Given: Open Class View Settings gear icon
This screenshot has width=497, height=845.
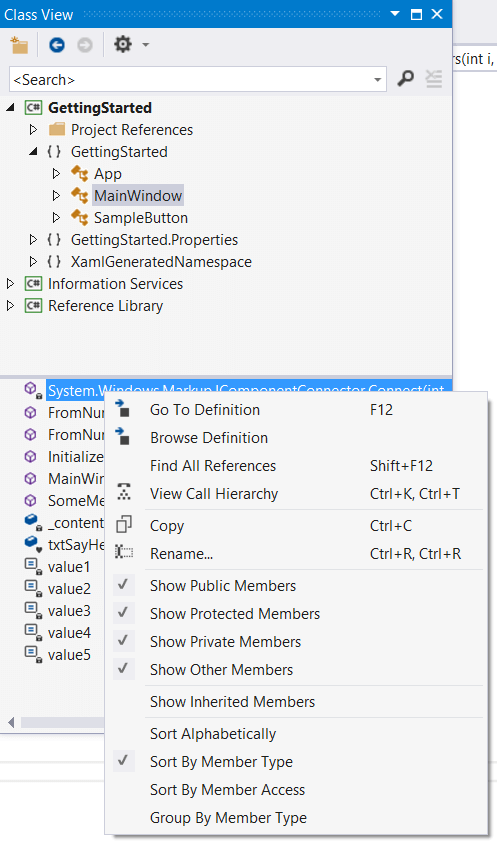Looking at the screenshot, I should pos(123,44).
